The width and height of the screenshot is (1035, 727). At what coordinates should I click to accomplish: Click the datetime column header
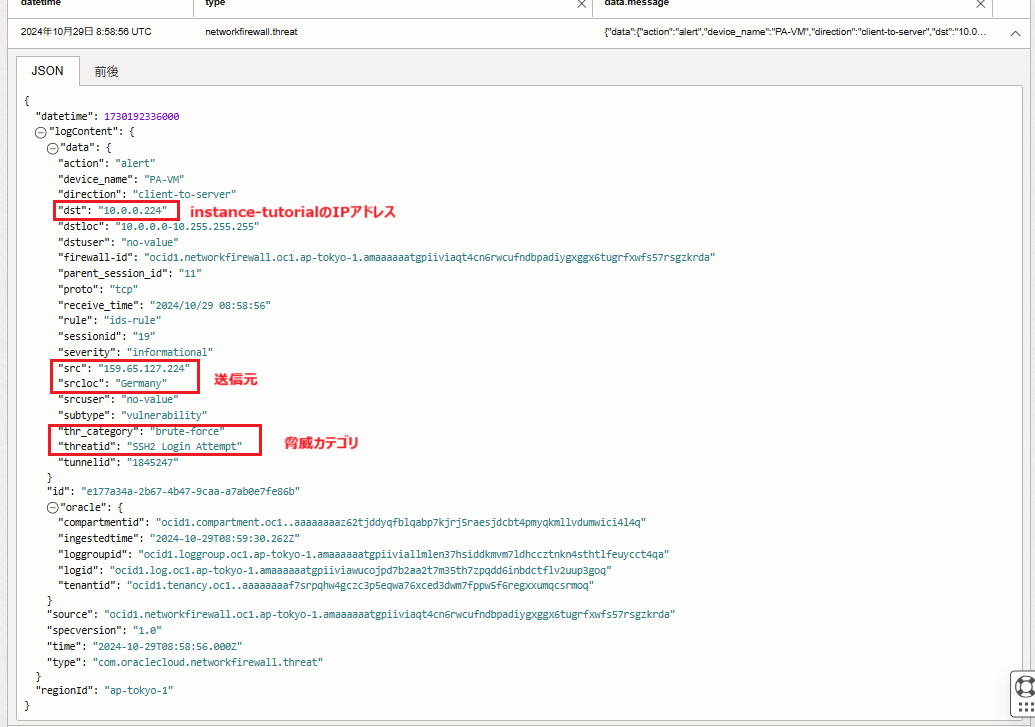[40, 4]
